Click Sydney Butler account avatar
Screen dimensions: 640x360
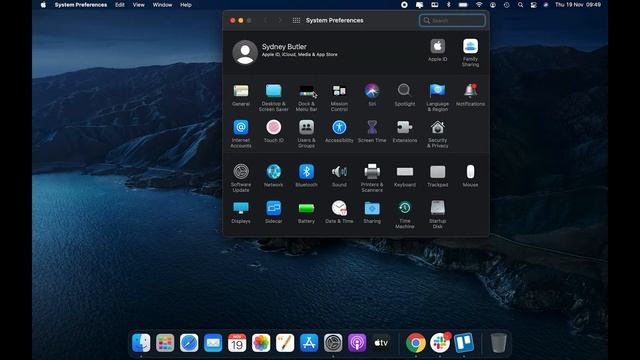coord(245,52)
